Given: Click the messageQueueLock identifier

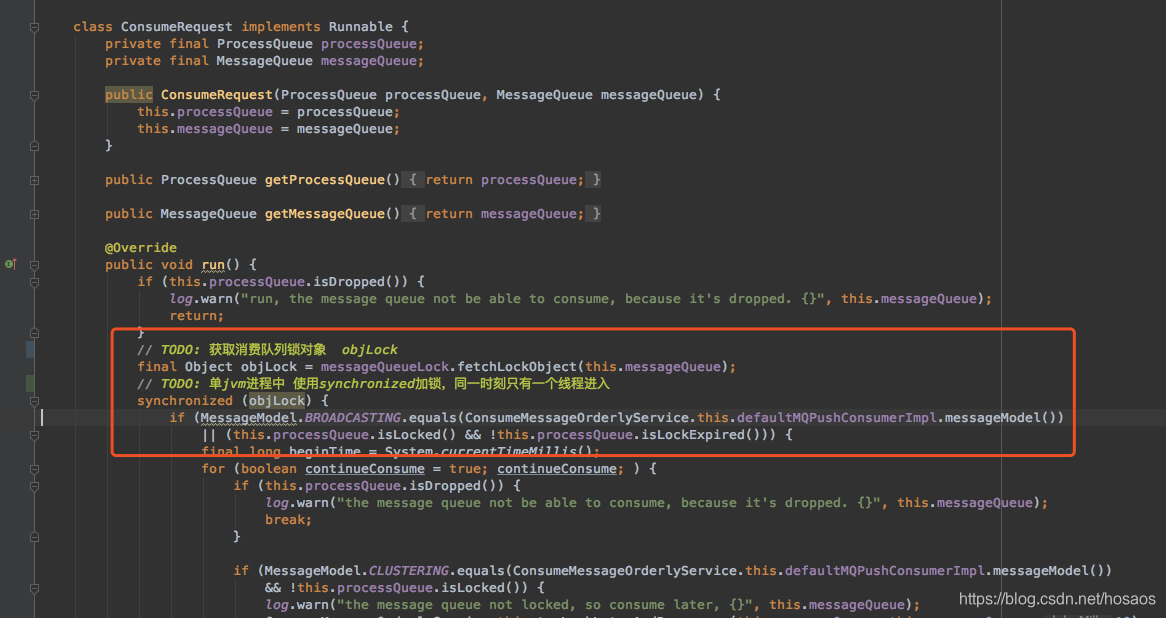Looking at the screenshot, I should tap(384, 367).
